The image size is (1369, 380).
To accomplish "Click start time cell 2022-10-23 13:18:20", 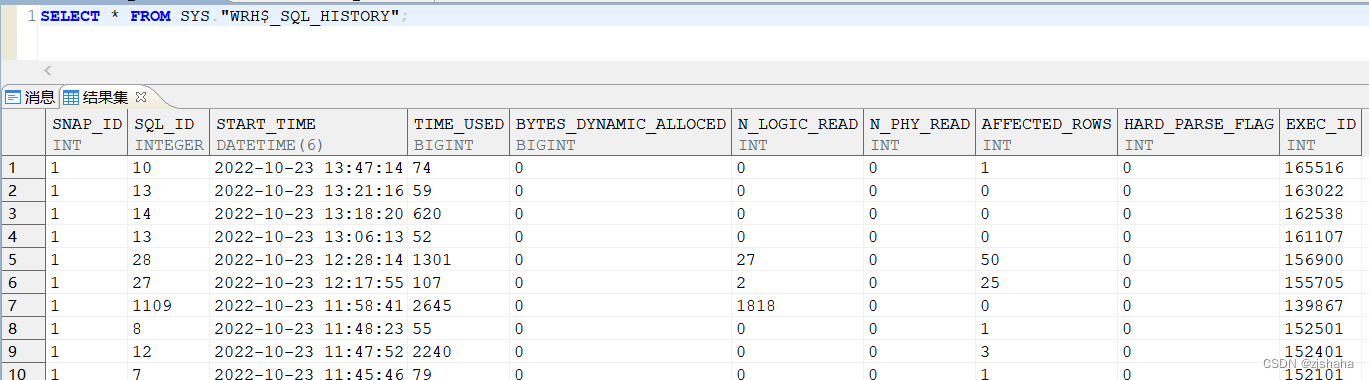I will [x=309, y=214].
